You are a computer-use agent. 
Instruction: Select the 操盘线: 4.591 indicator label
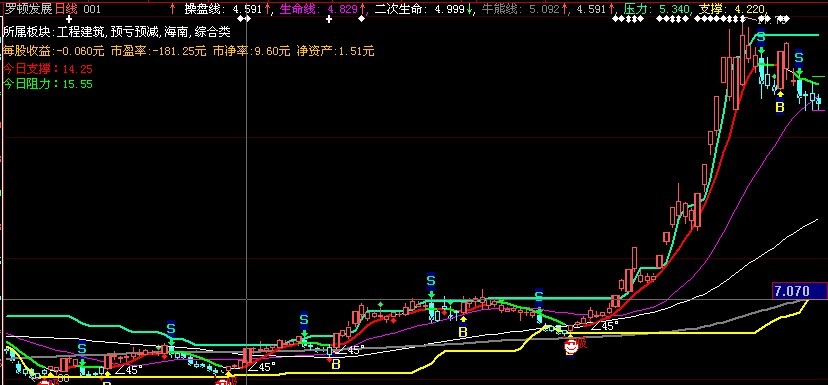(x=223, y=9)
